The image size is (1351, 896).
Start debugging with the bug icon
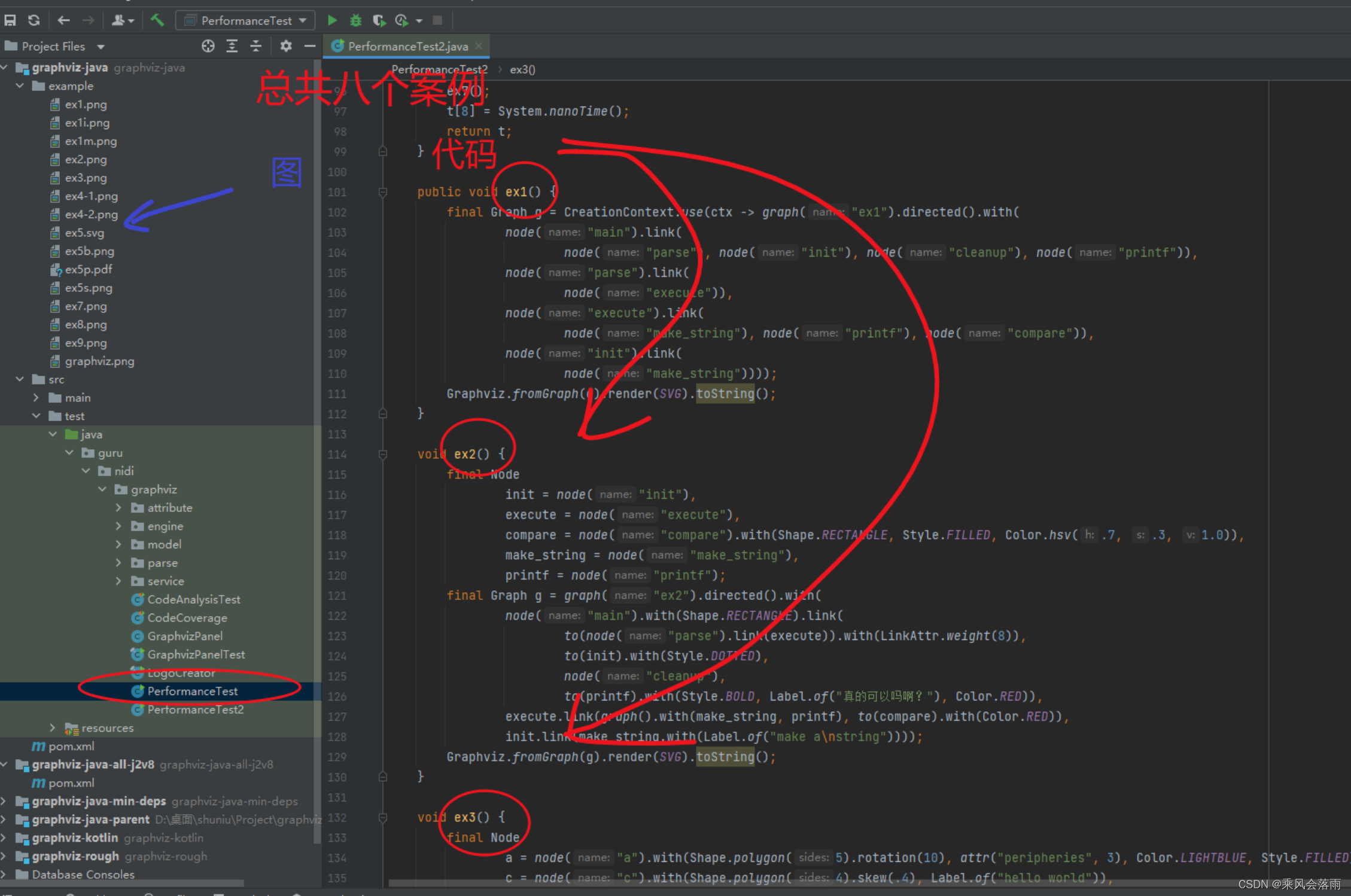click(355, 20)
